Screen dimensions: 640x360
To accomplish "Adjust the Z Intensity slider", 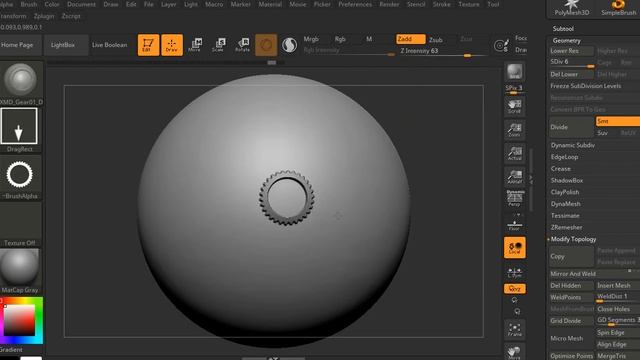I will (x=443, y=51).
